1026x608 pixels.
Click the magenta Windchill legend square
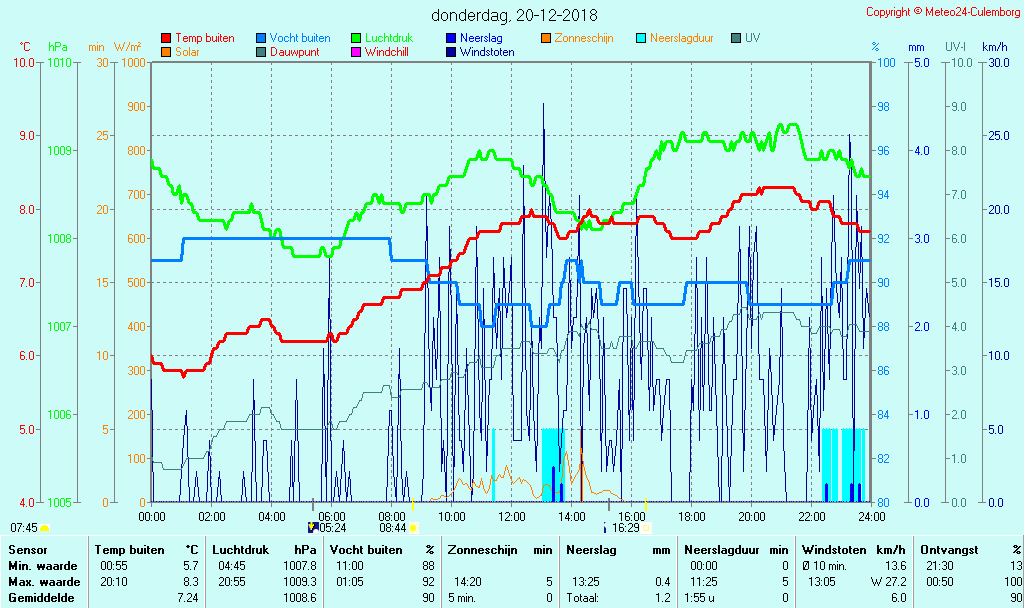pos(356,52)
